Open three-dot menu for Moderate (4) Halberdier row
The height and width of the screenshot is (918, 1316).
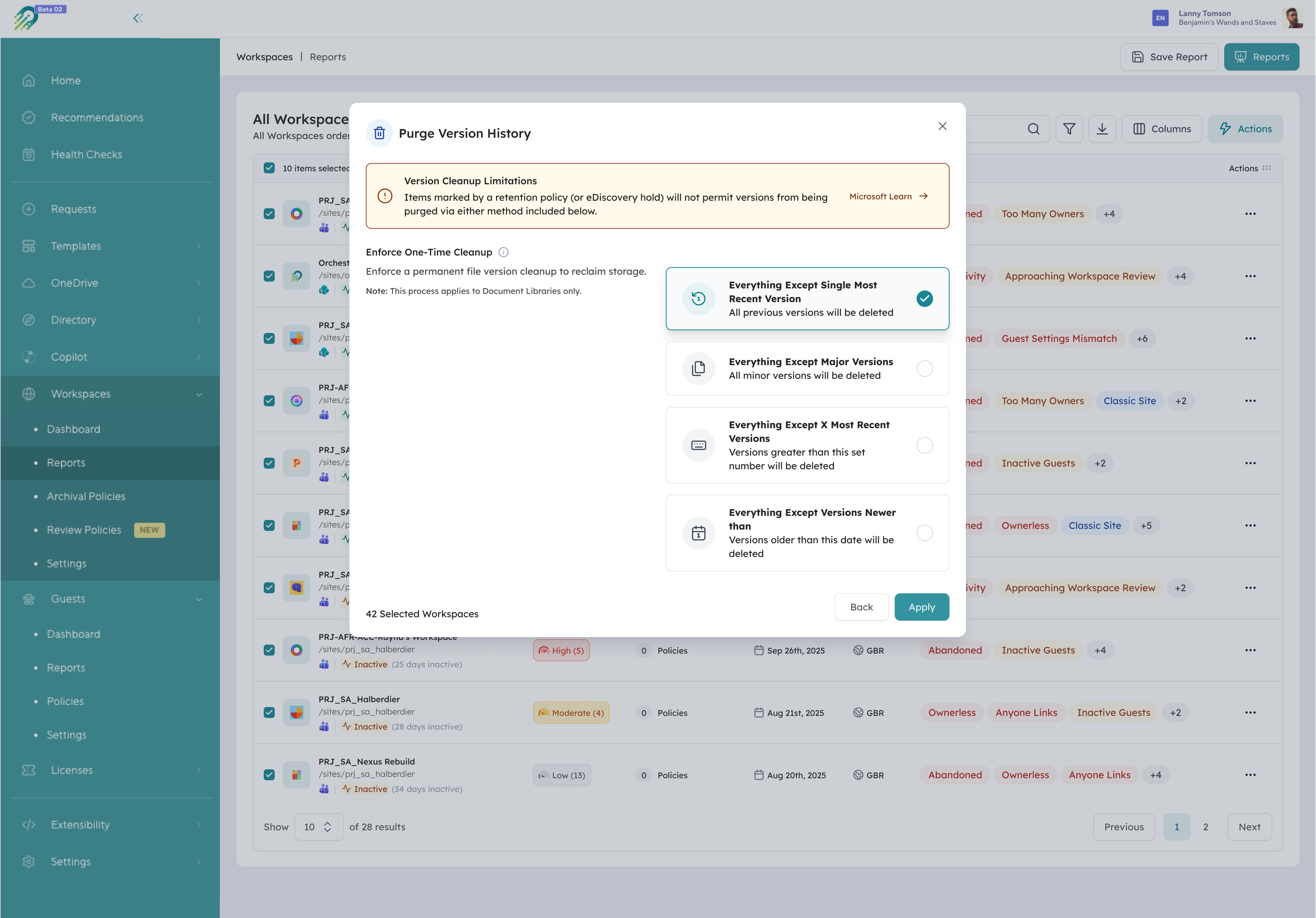[1250, 712]
